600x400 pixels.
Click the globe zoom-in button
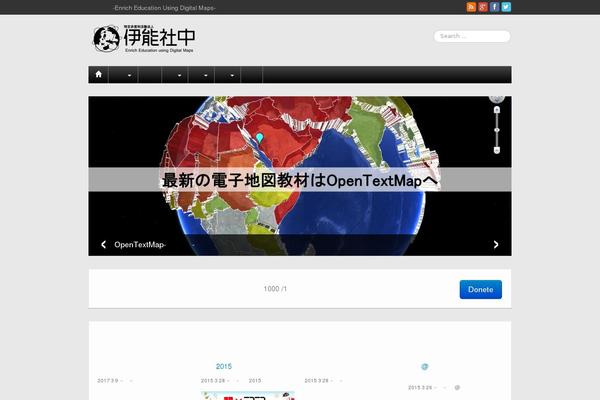[497, 110]
